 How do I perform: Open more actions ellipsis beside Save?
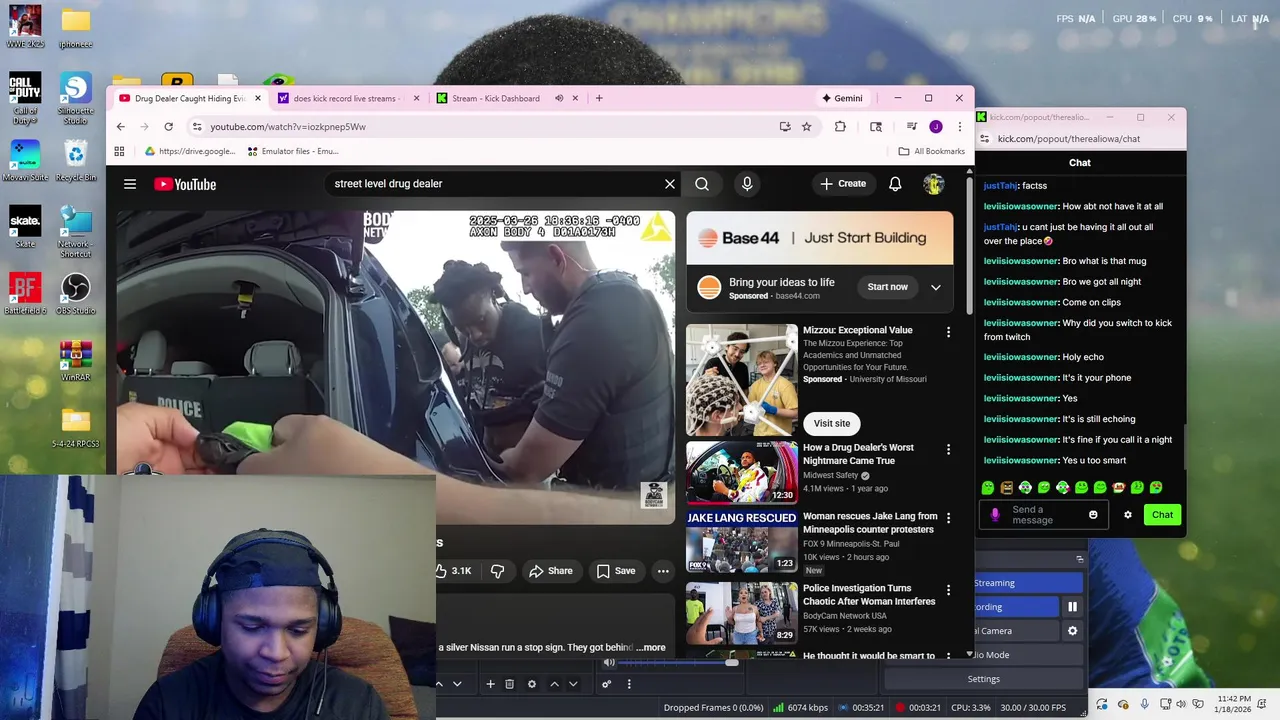pyautogui.click(x=663, y=571)
